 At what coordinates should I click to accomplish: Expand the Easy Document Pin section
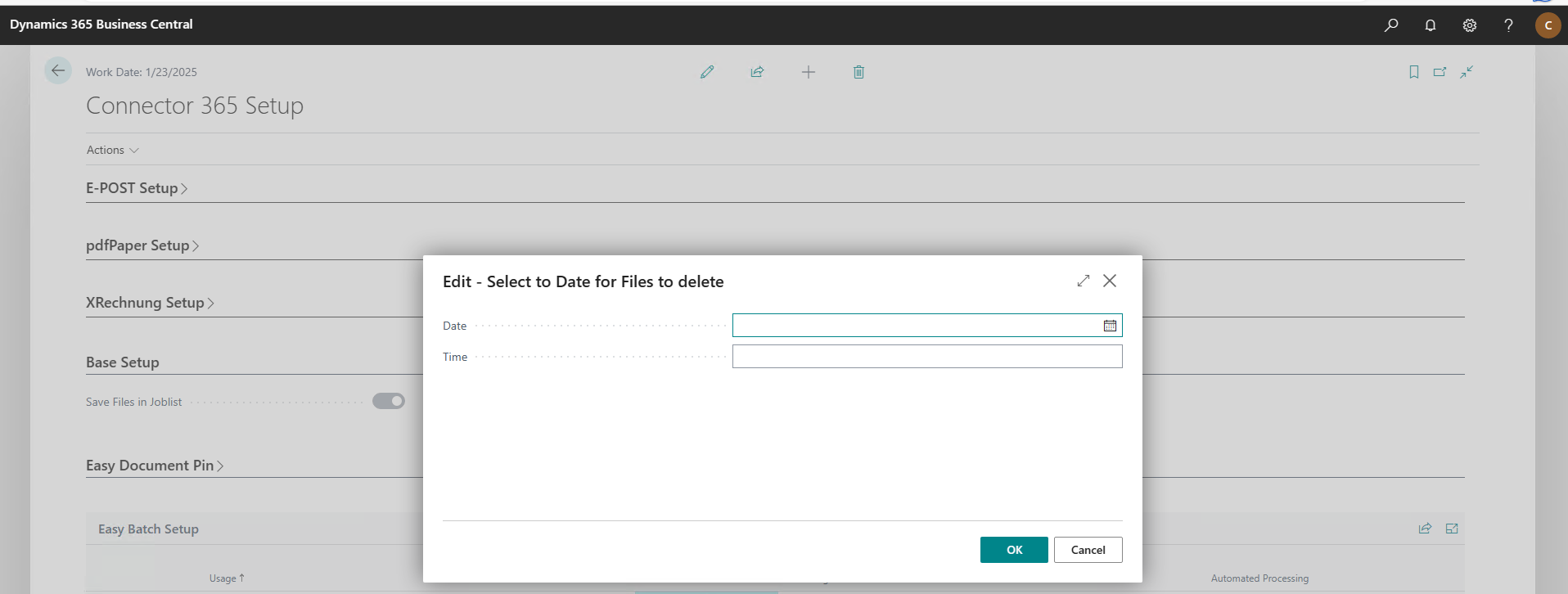[x=155, y=466]
